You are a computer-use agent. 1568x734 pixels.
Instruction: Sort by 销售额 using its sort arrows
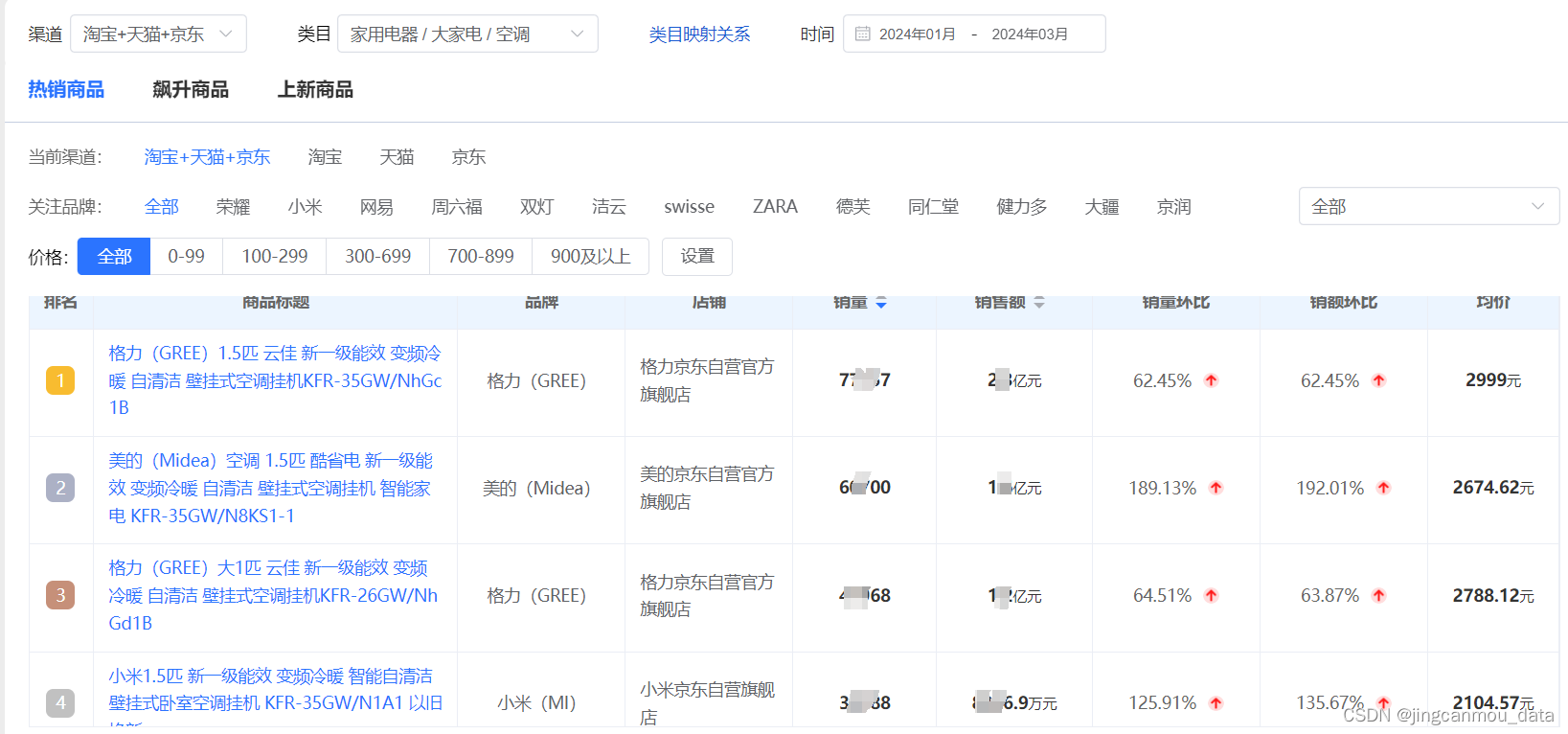(x=1039, y=303)
